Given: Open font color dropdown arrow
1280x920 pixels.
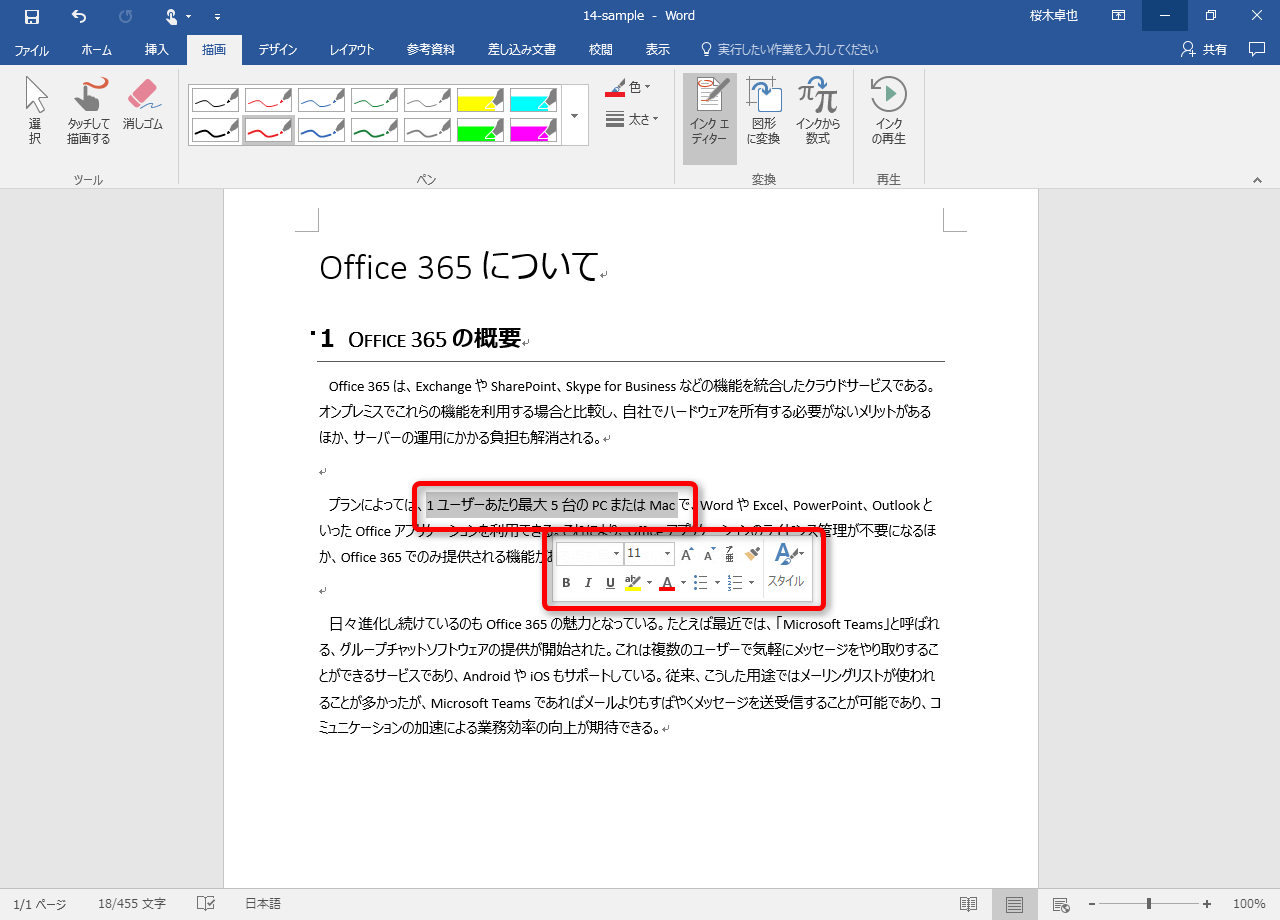Looking at the screenshot, I should tap(683, 583).
